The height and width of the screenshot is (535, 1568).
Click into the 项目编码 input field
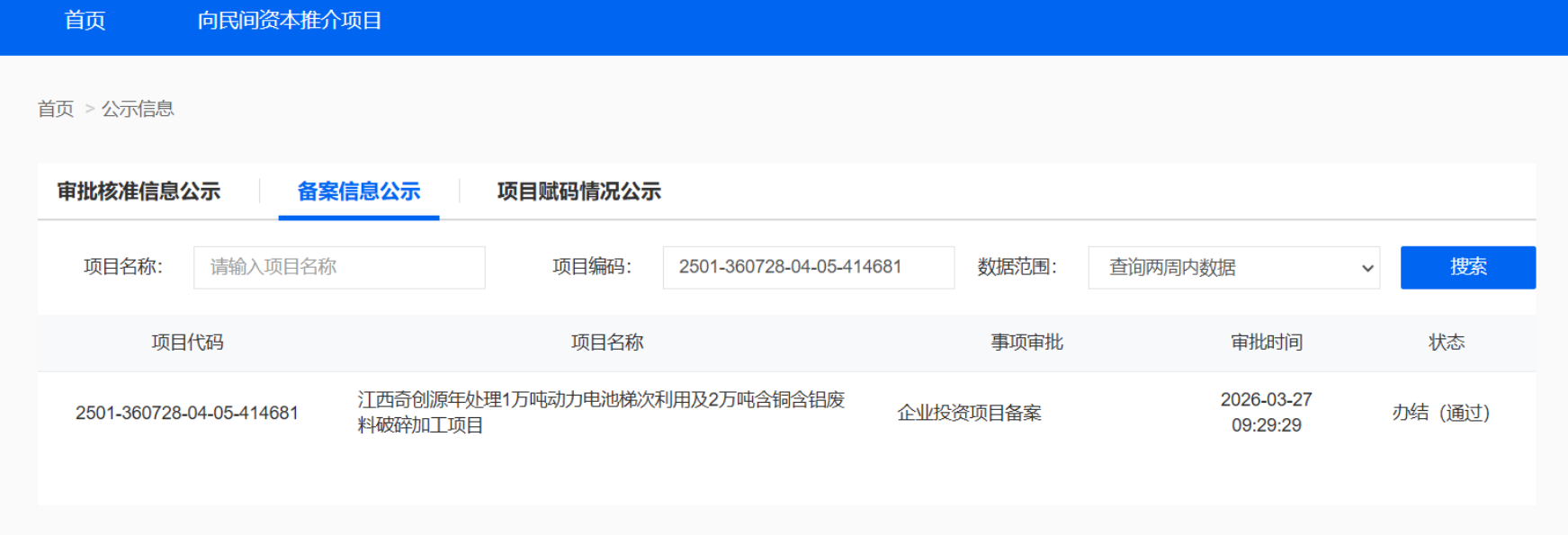[808, 267]
